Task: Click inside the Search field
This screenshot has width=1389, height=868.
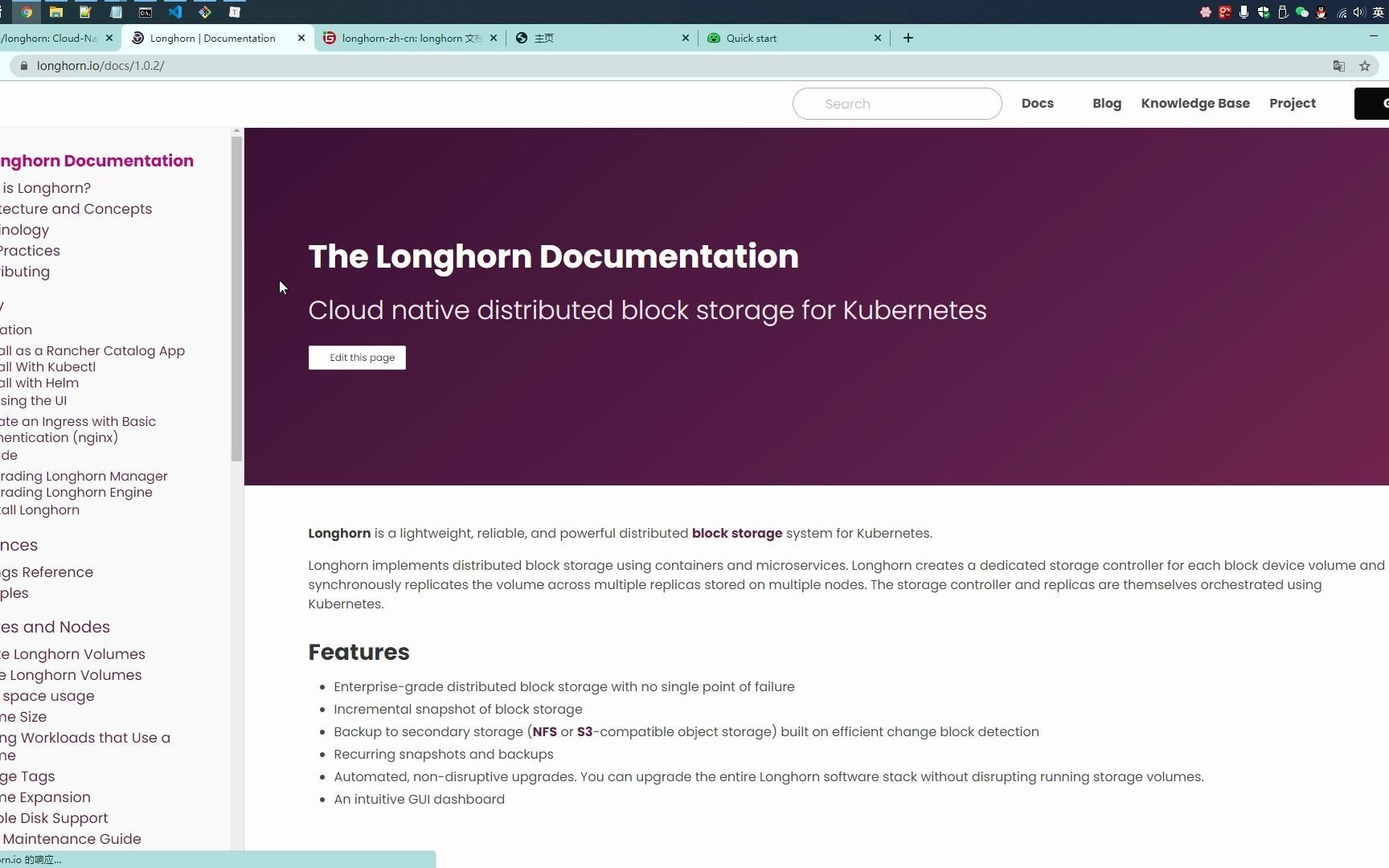Action: (x=896, y=104)
